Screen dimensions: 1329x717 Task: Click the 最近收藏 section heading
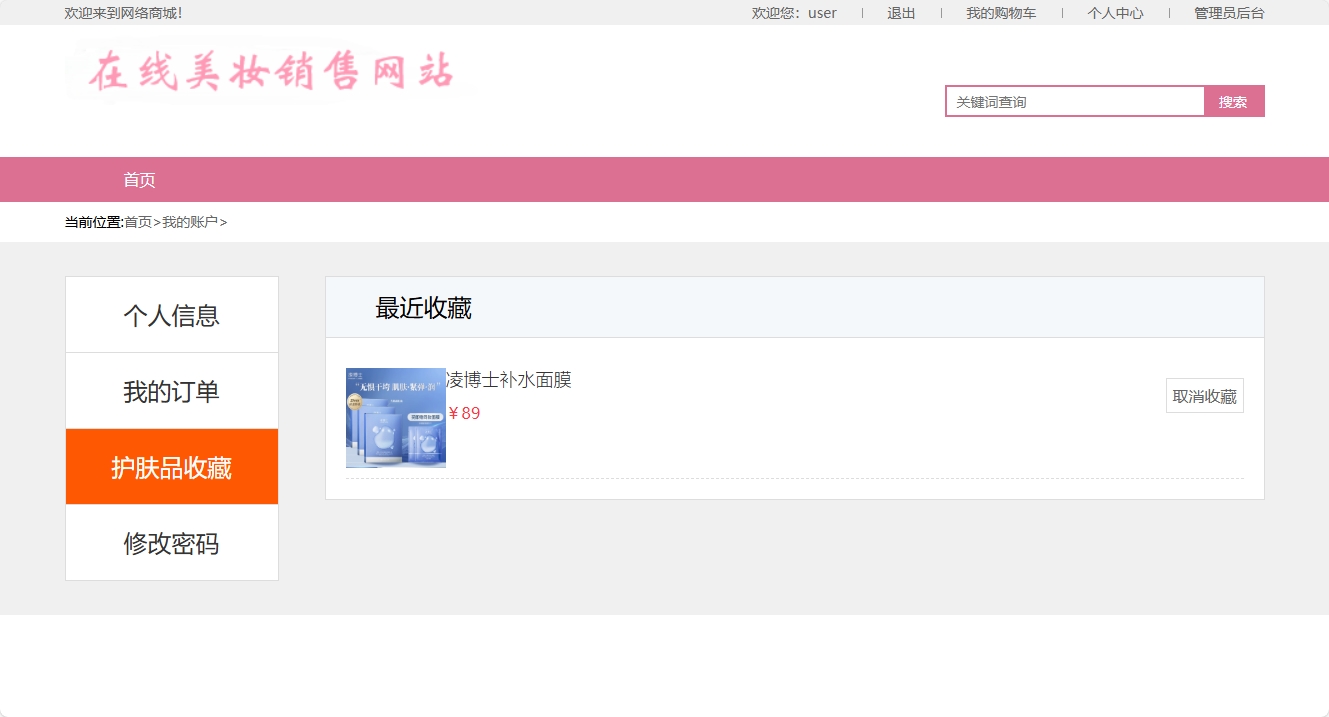[x=423, y=308]
